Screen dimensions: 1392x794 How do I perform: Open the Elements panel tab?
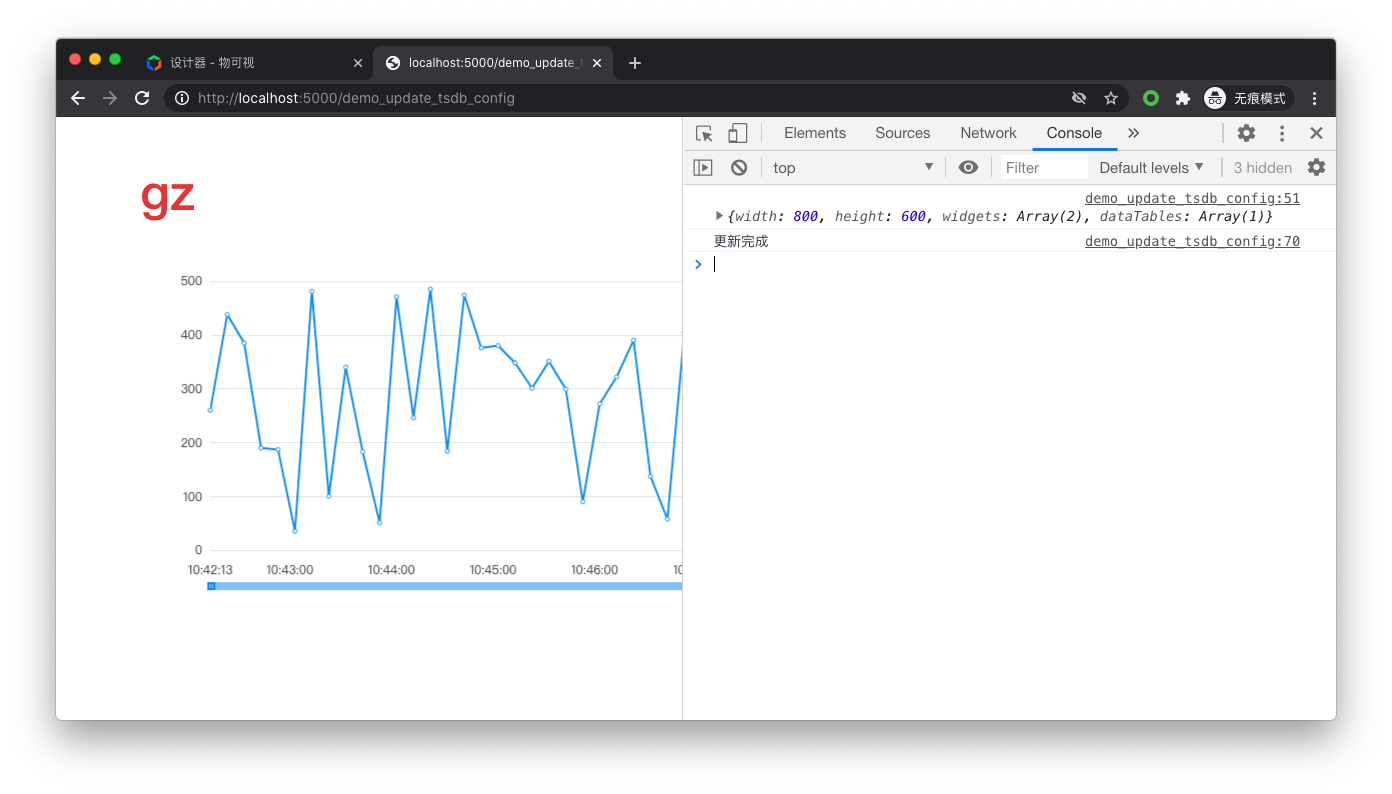(815, 133)
